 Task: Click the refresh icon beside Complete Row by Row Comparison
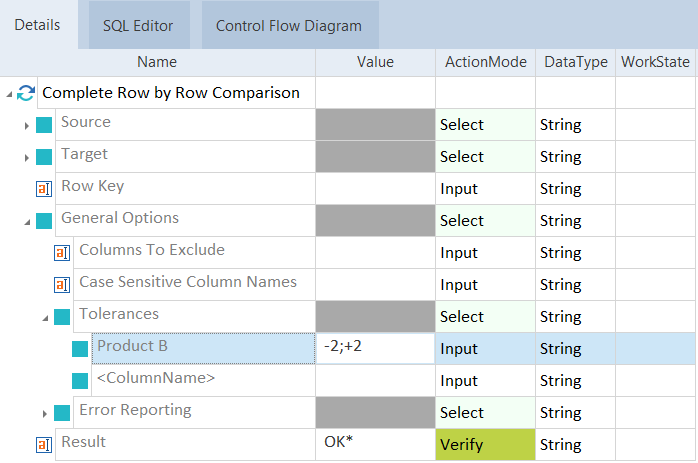coord(26,93)
